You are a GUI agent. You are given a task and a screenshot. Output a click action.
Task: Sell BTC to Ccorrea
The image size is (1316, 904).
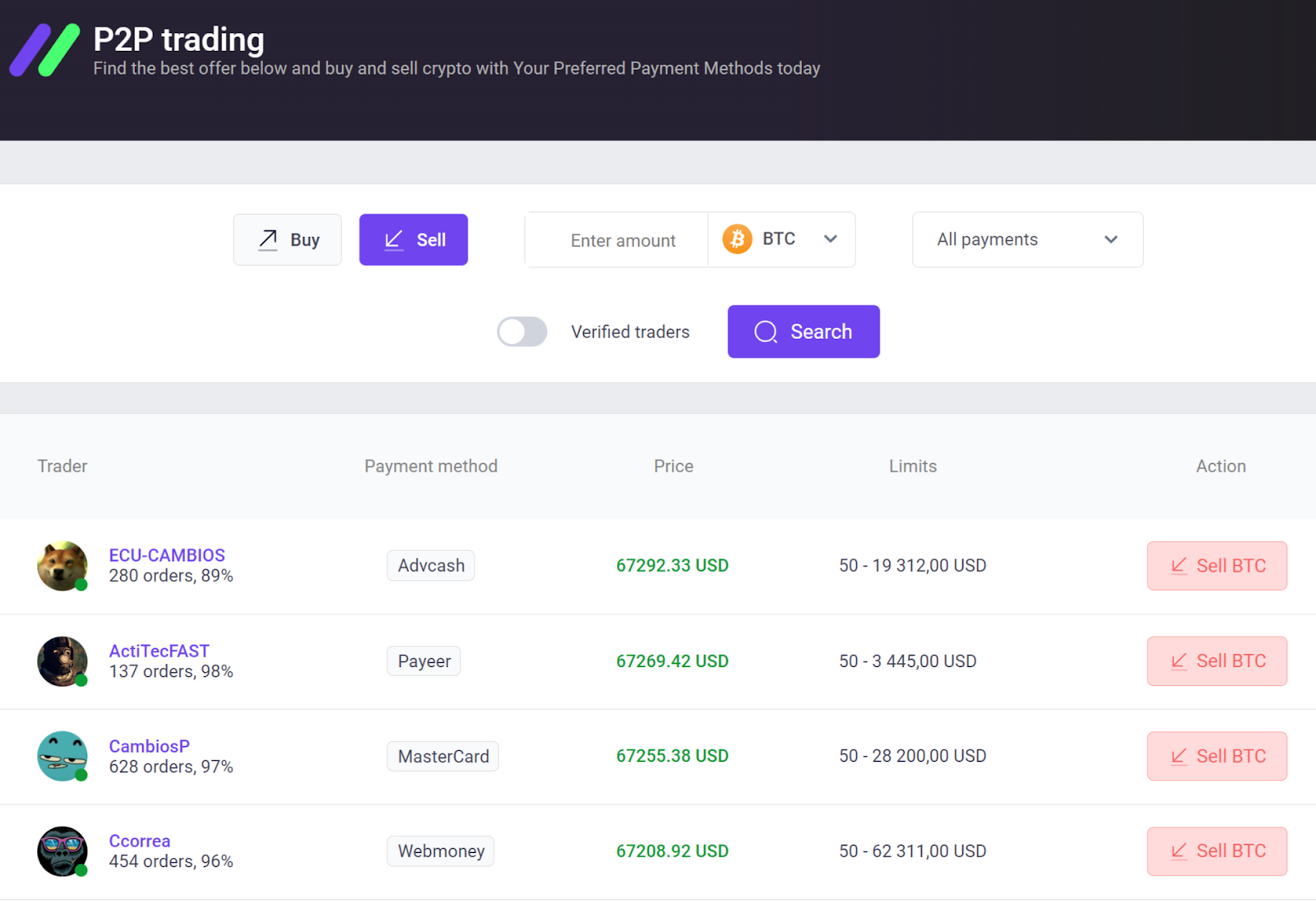point(1217,851)
